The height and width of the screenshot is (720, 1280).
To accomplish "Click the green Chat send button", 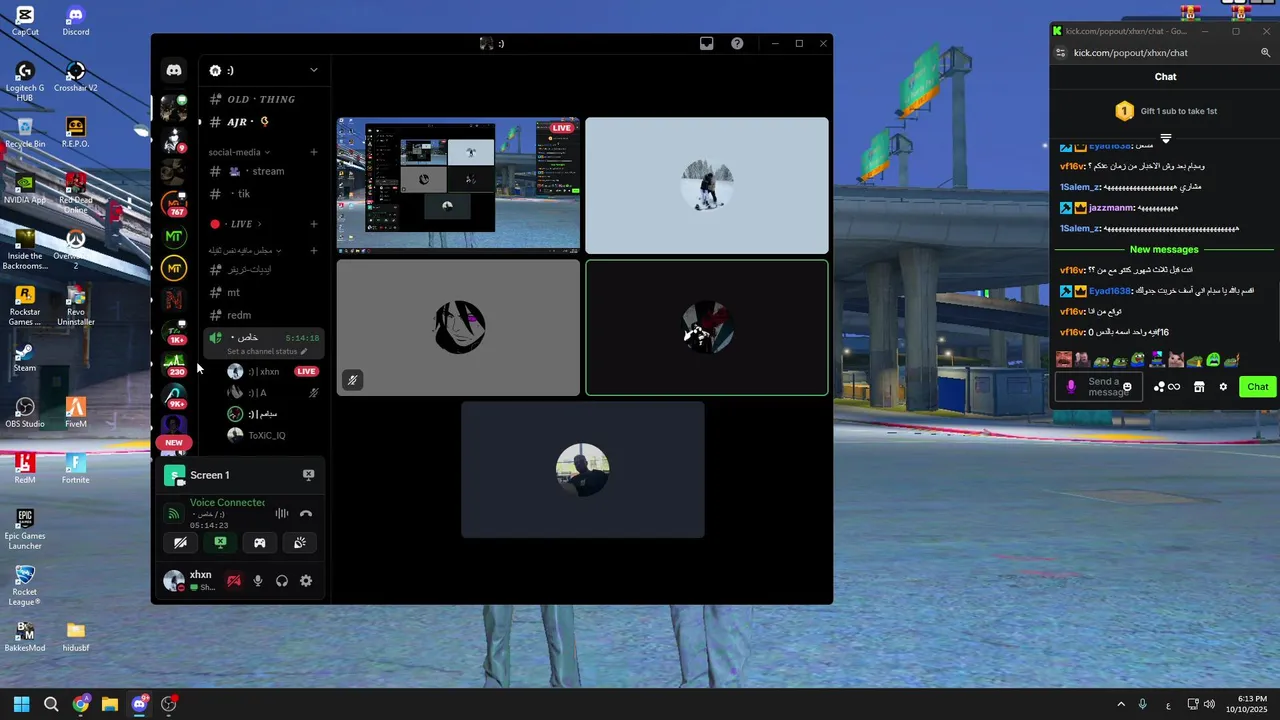I will (x=1258, y=387).
